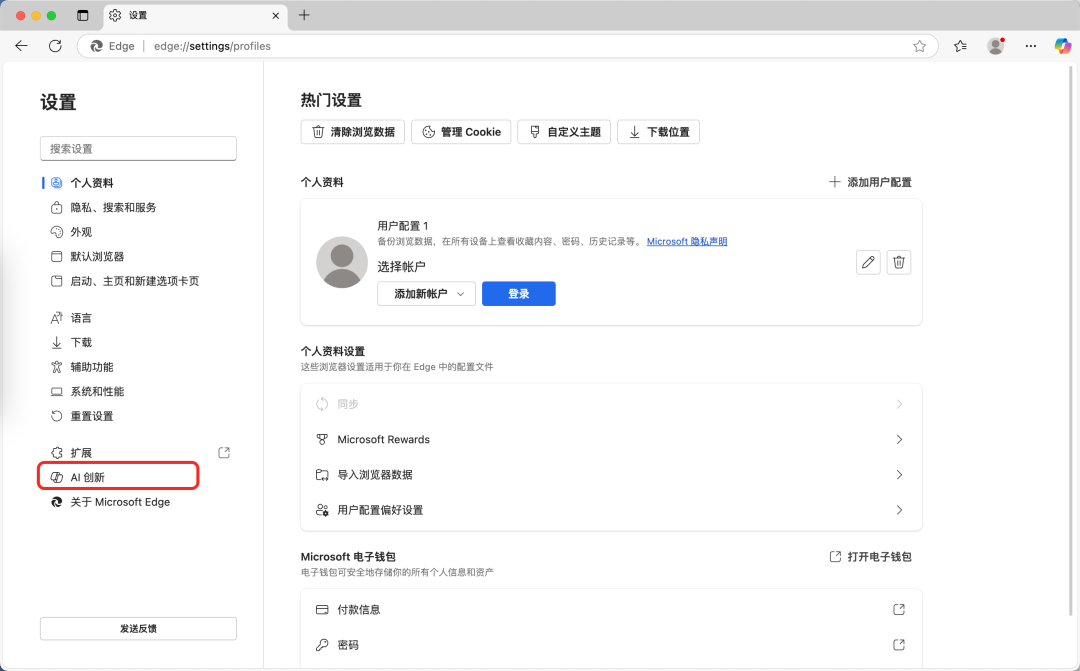Click the blue 登录 button
The image size is (1080, 671).
518,294
